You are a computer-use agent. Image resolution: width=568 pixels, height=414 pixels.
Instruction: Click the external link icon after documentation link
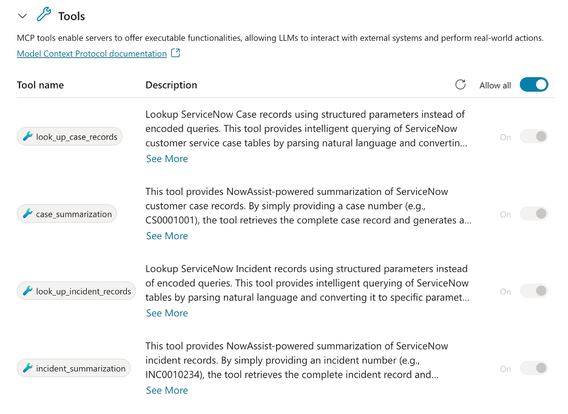click(x=175, y=53)
